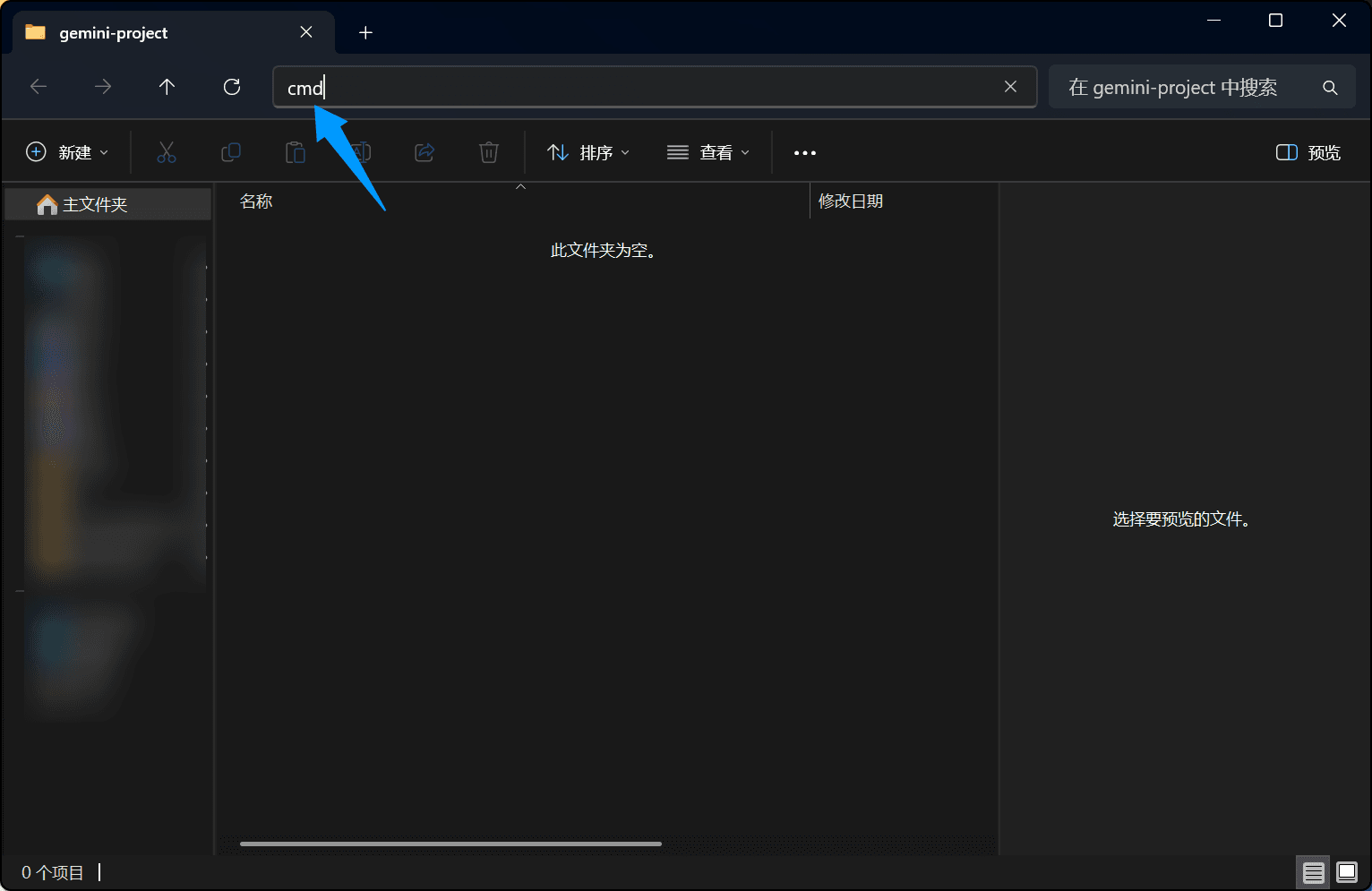Screen dimensions: 1372x891
Task: Minimize the File Explorer window
Action: point(1214,21)
